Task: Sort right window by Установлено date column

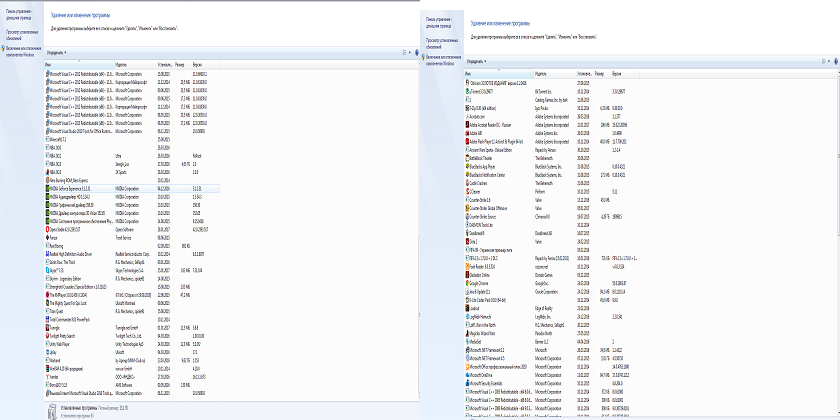Action: 585,73
